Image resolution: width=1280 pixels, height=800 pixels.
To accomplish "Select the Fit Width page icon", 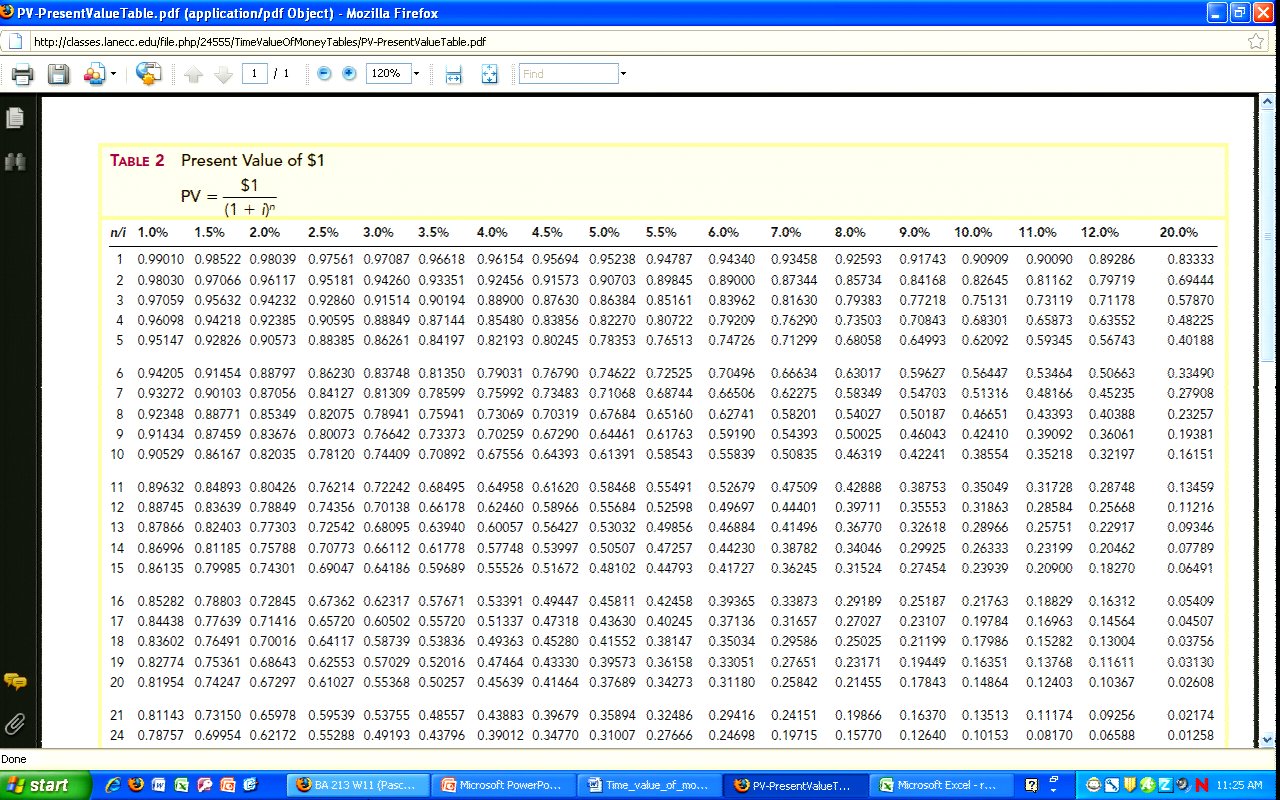I will (x=453, y=74).
